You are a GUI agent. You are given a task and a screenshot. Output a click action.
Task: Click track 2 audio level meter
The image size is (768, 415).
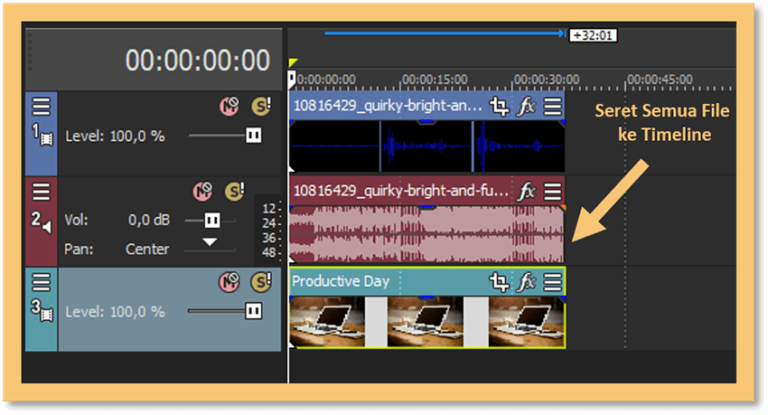pyautogui.click(x=269, y=230)
